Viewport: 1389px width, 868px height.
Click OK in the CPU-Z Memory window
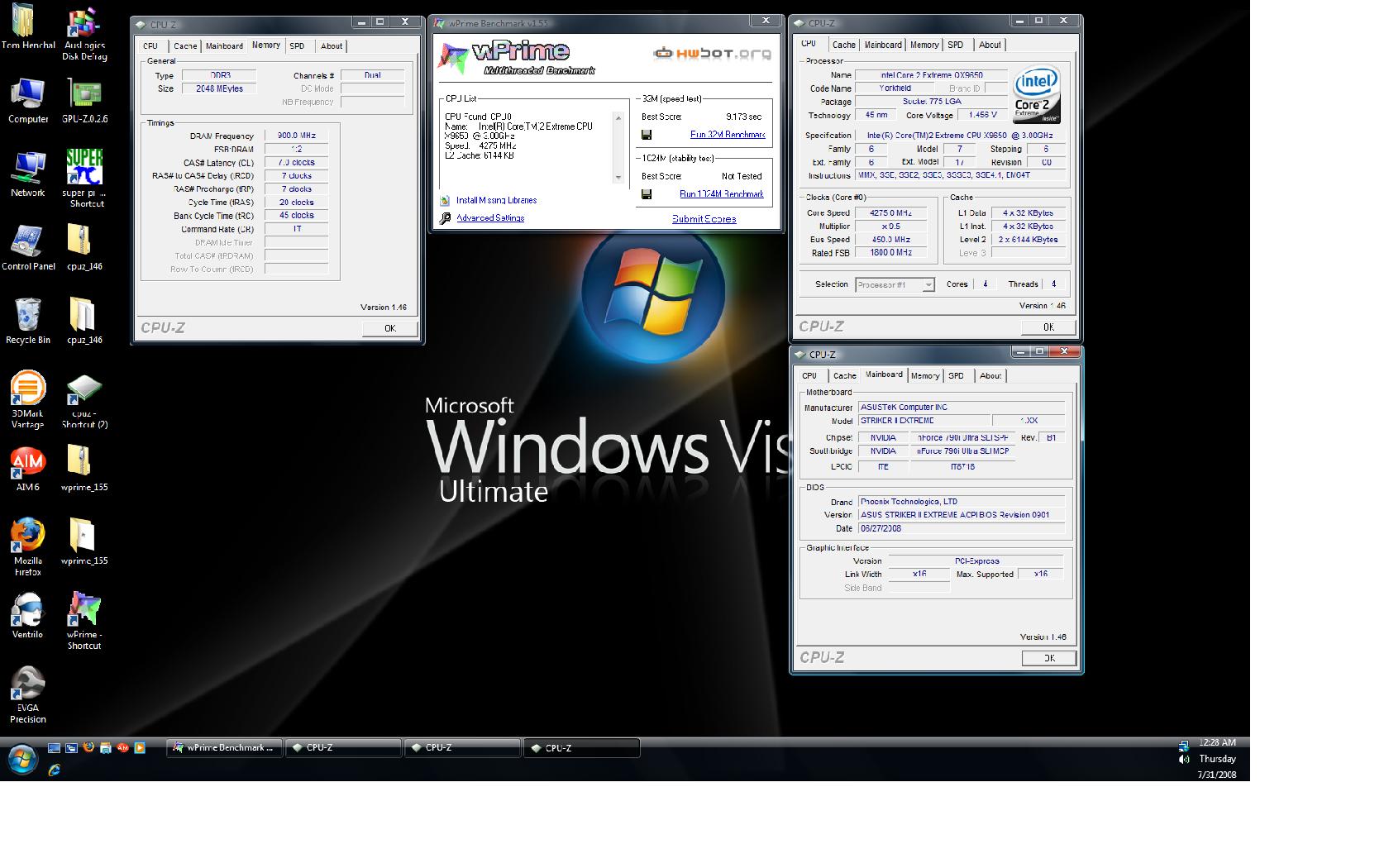pos(390,328)
